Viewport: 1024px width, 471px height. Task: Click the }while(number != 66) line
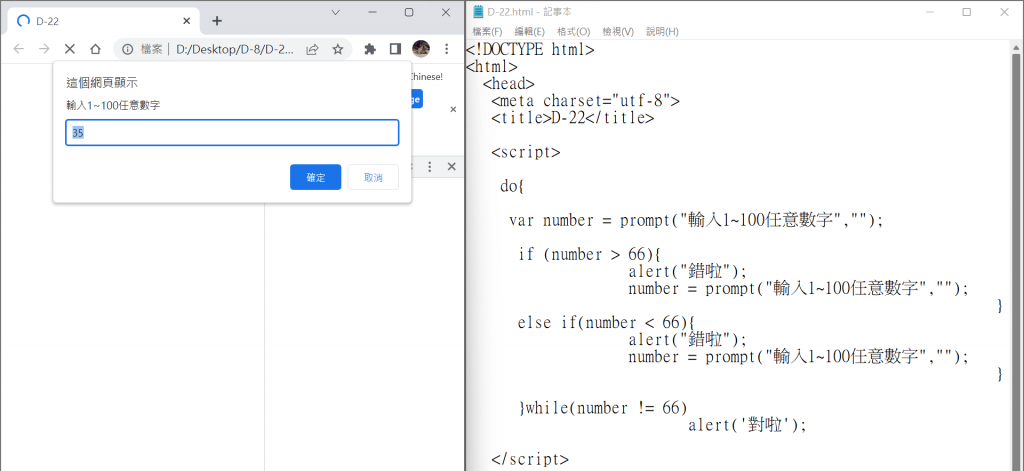coord(603,408)
